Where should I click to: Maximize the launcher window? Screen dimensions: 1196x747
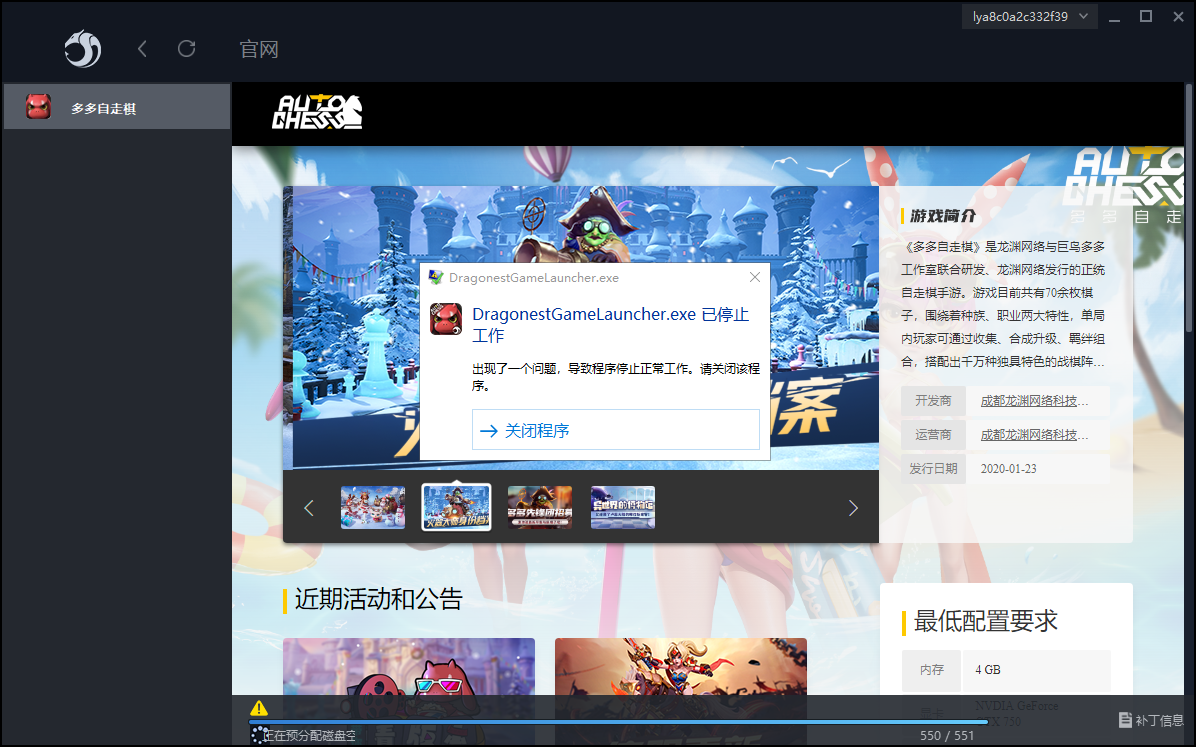[1146, 16]
